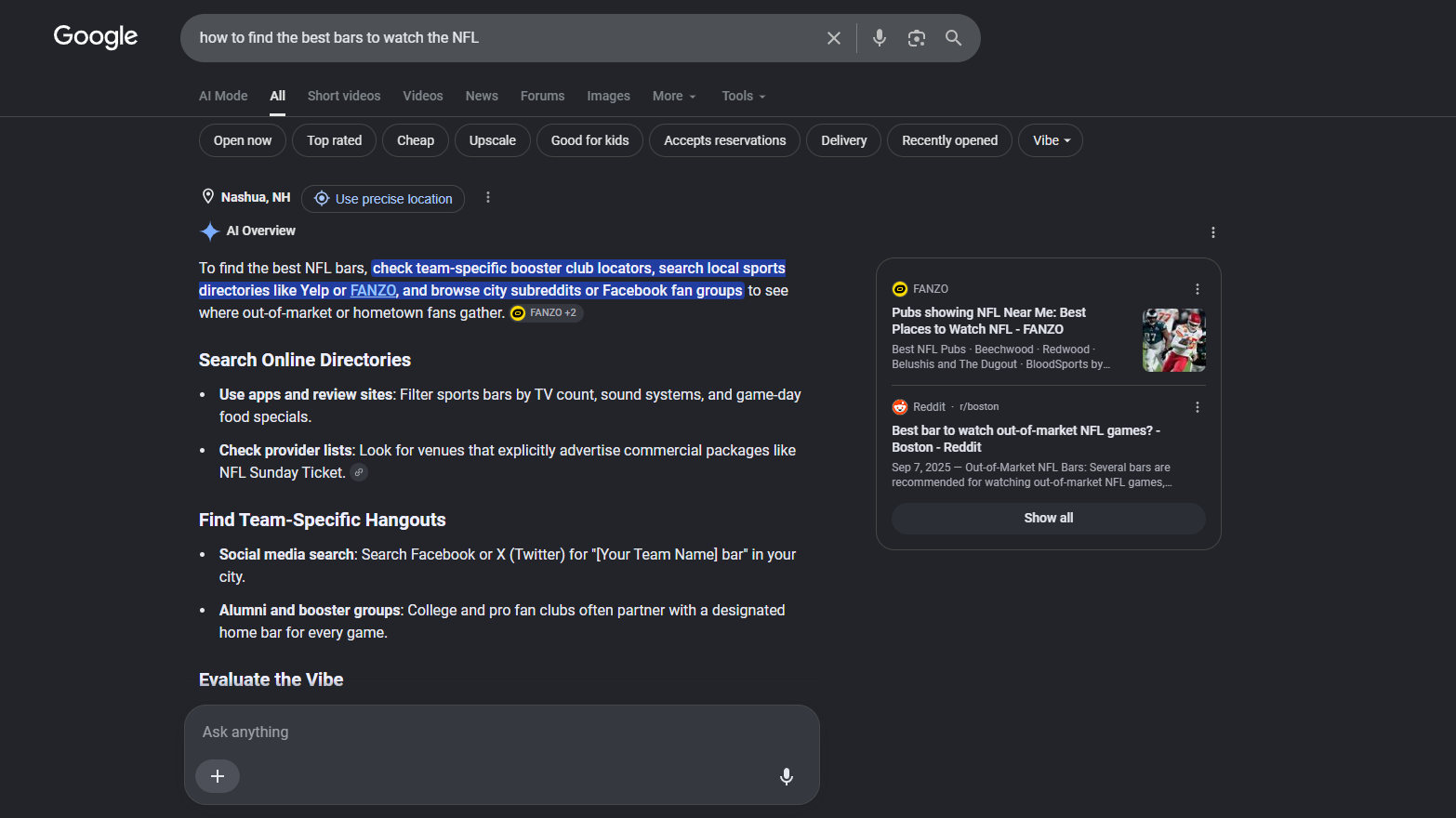Screen dimensions: 1456x818
Task: Click the AI Overview sparkle icon
Action: [210, 231]
